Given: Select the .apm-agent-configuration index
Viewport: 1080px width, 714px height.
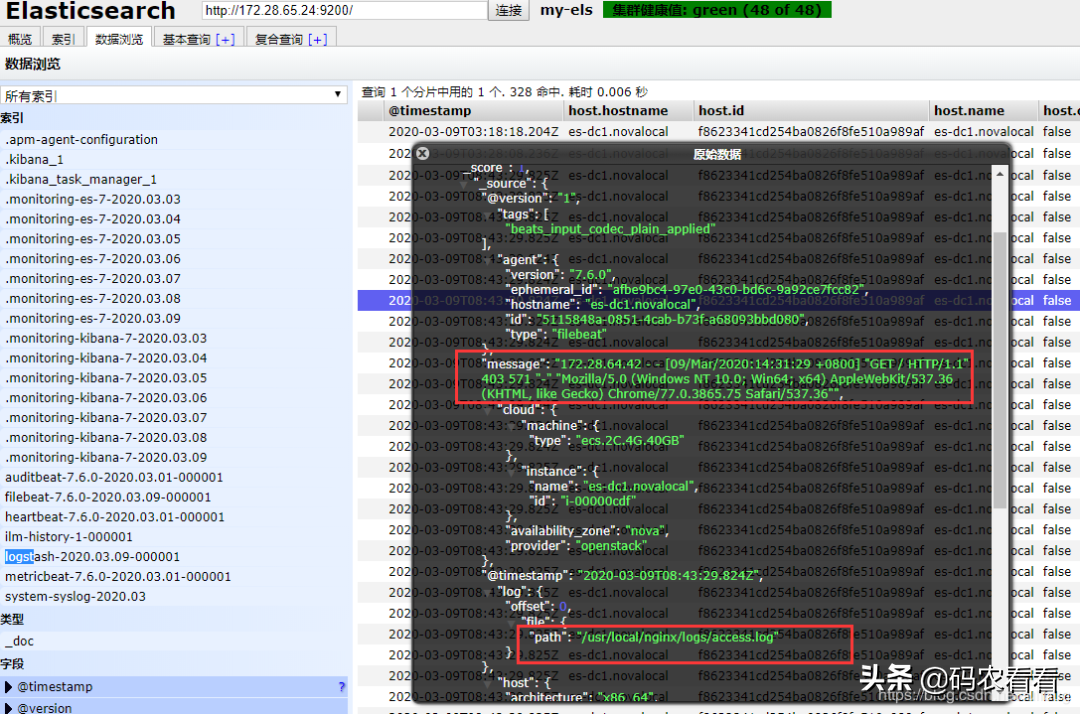Looking at the screenshot, I should pyautogui.click(x=81, y=139).
